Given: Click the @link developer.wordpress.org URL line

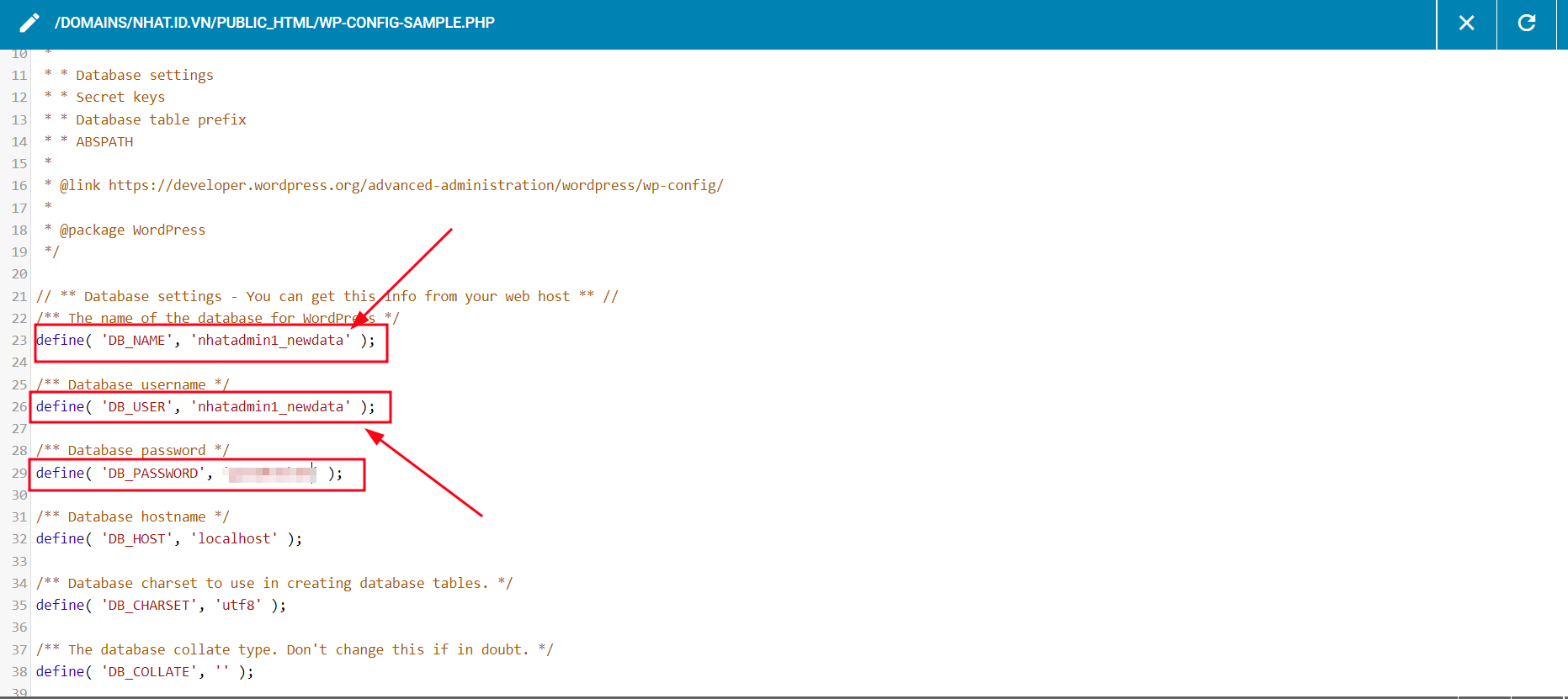Looking at the screenshot, I should [384, 186].
